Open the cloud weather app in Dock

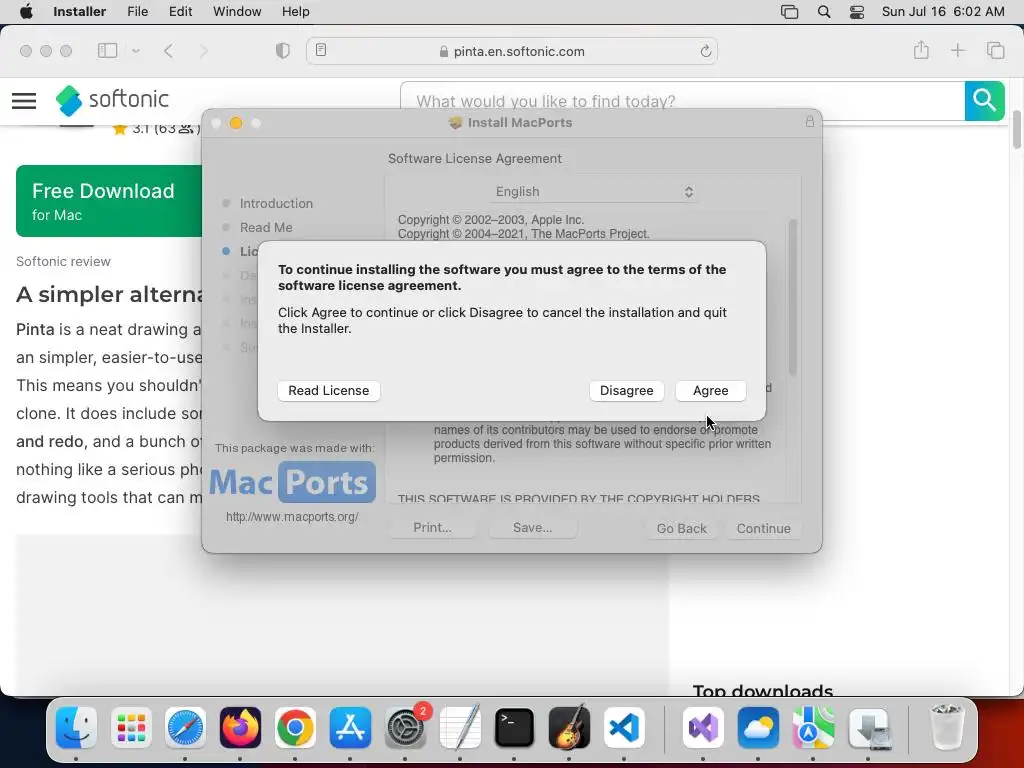pyautogui.click(x=758, y=727)
